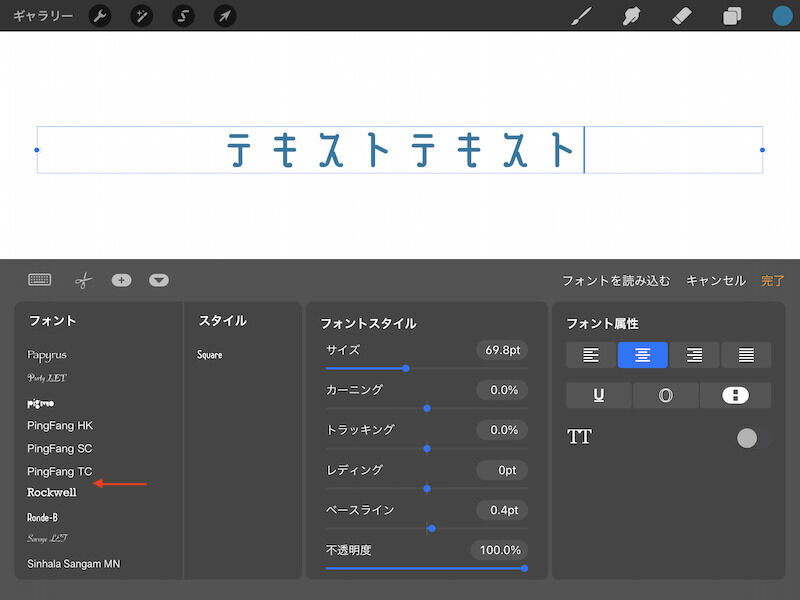Viewport: 800px width, 600px height.
Task: Choose the Papyrus font
Action: 47,355
